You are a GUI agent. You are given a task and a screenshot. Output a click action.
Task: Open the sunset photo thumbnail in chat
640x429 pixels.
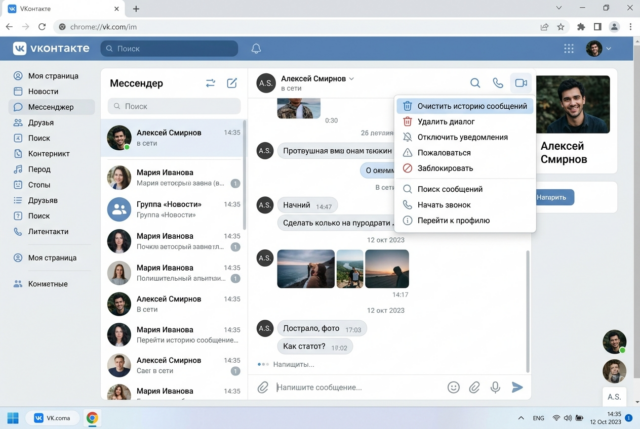coord(387,269)
